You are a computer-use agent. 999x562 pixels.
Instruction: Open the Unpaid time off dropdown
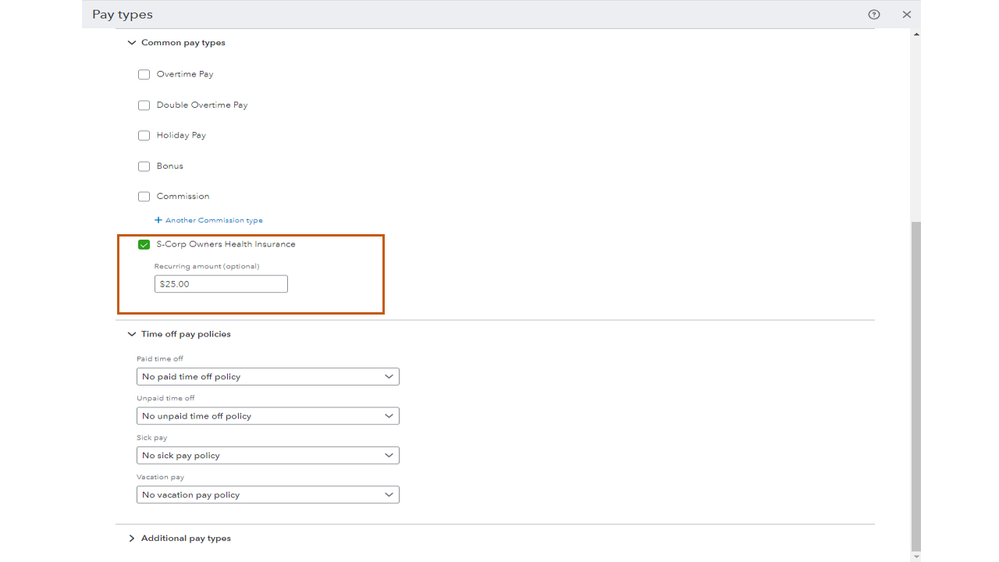pos(267,416)
